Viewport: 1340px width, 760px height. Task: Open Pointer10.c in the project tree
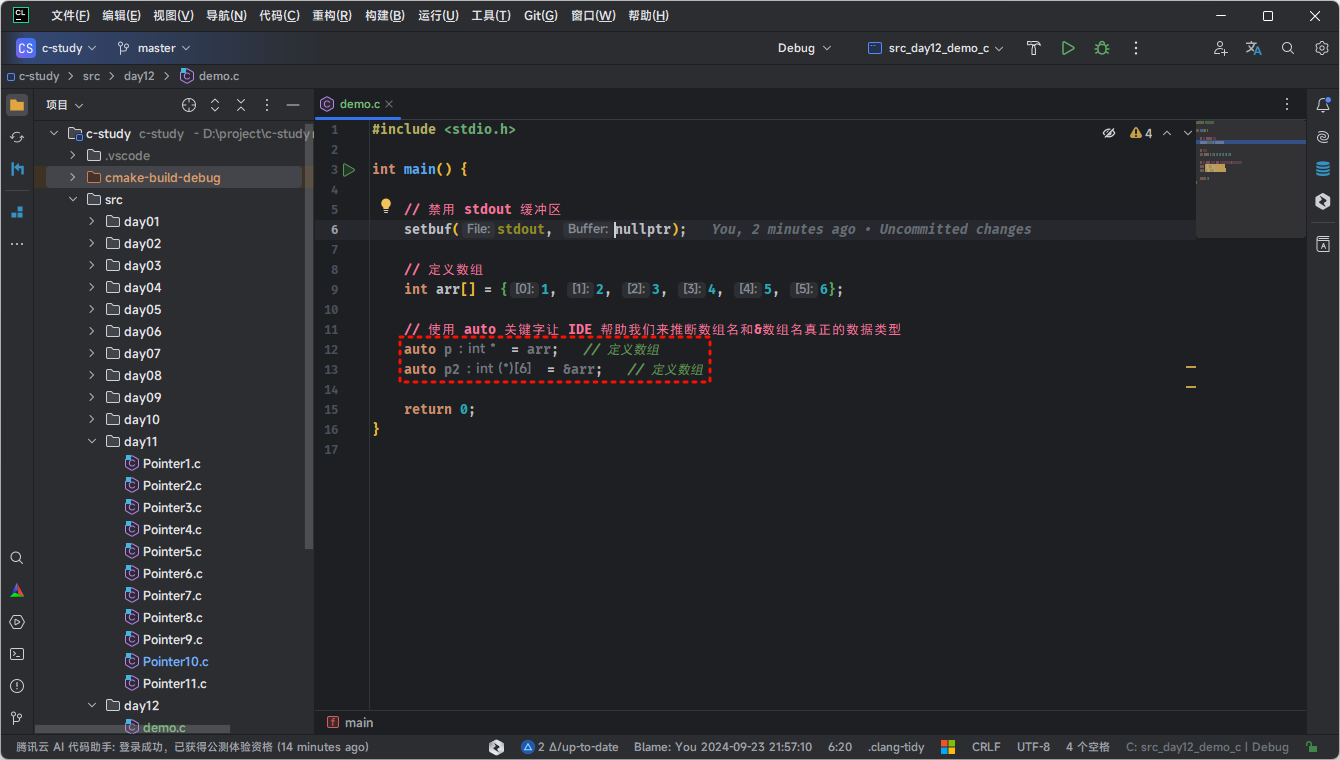click(175, 662)
